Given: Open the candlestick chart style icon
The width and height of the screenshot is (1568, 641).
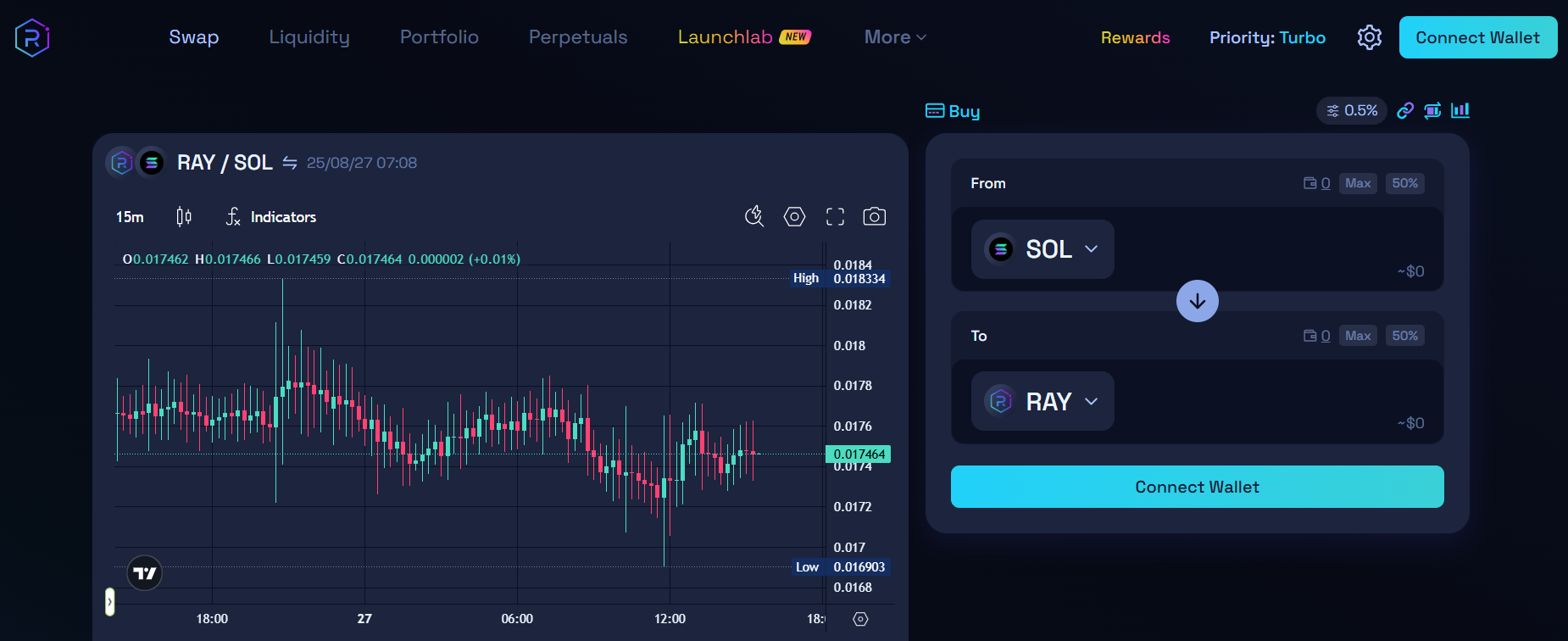Looking at the screenshot, I should 184,217.
